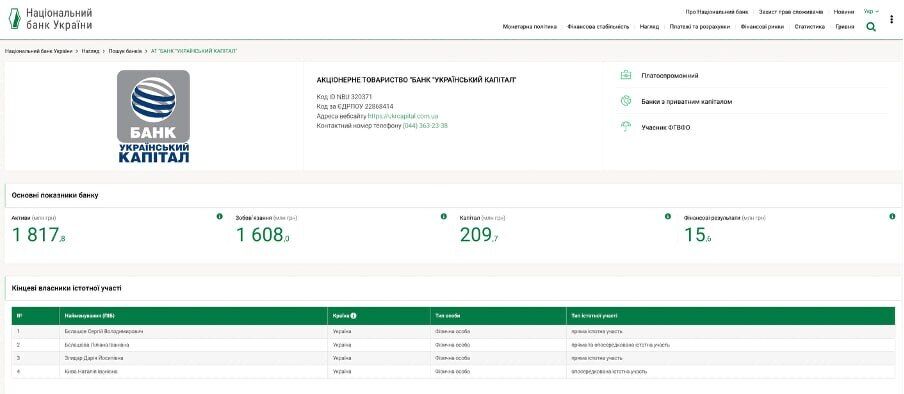Select owner row Кияк Наталія Іванівна

[453, 371]
